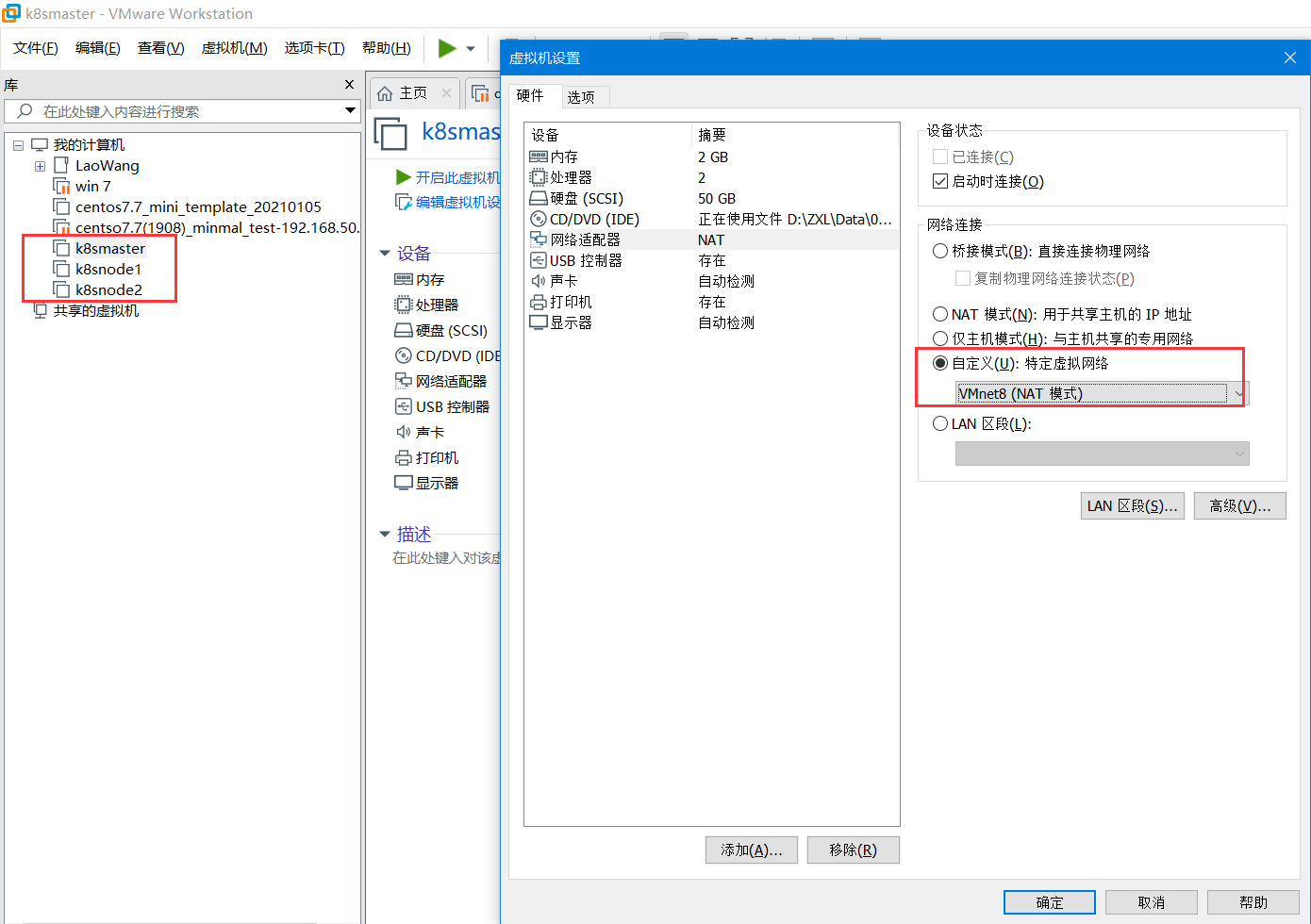Click the processor icon in main window device pane

pyautogui.click(x=404, y=305)
